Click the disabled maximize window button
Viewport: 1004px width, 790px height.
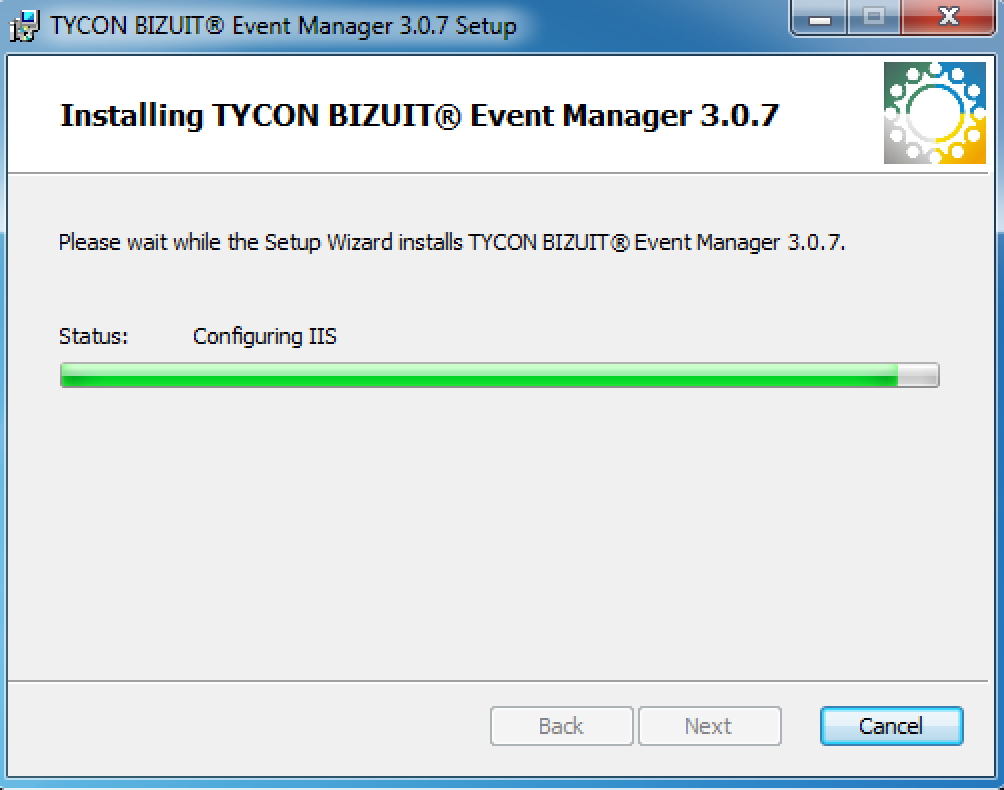coord(874,18)
